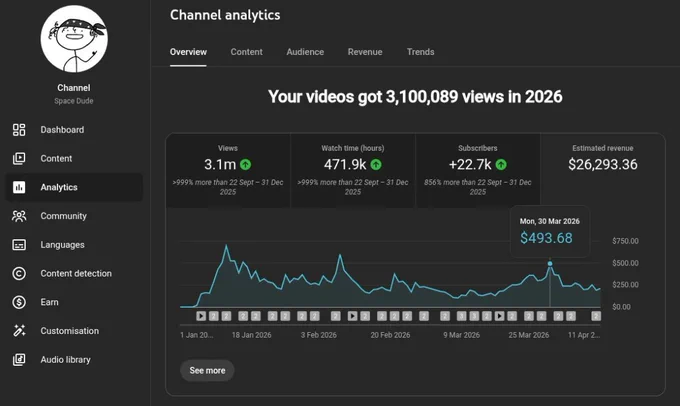680x406 pixels.
Task: Click the Earn dollar-sign icon
Action: [19, 302]
